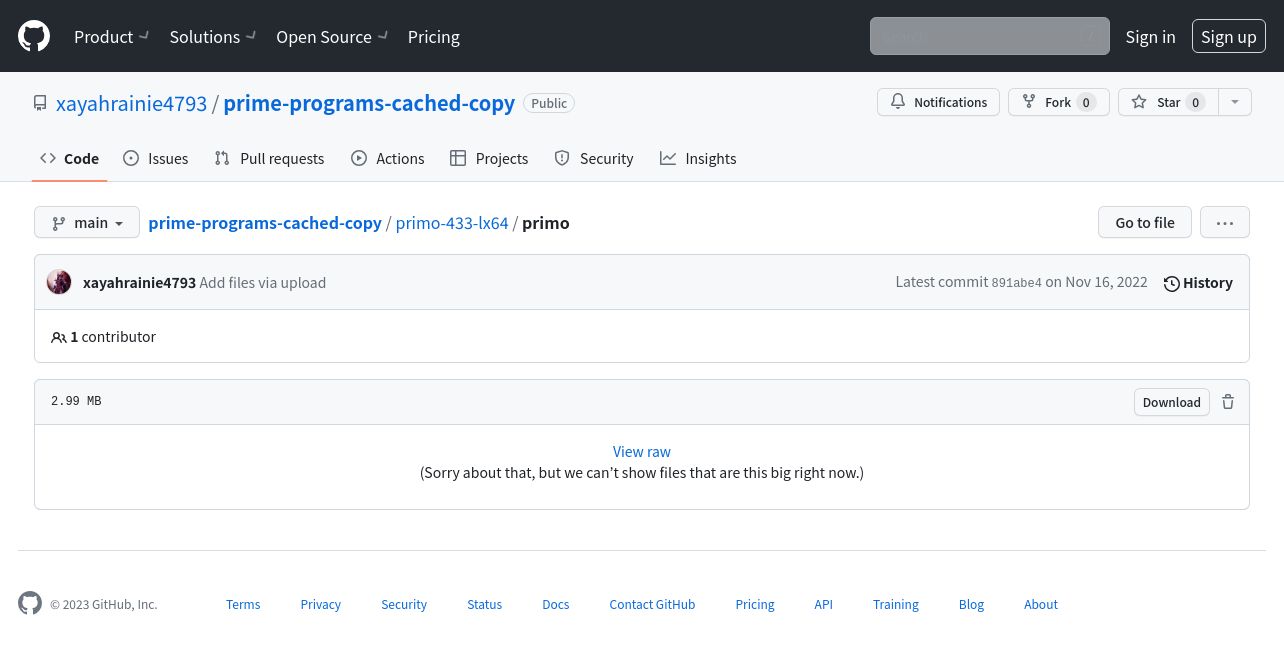
Task: Open the more options ellipsis button
Action: click(x=1225, y=222)
